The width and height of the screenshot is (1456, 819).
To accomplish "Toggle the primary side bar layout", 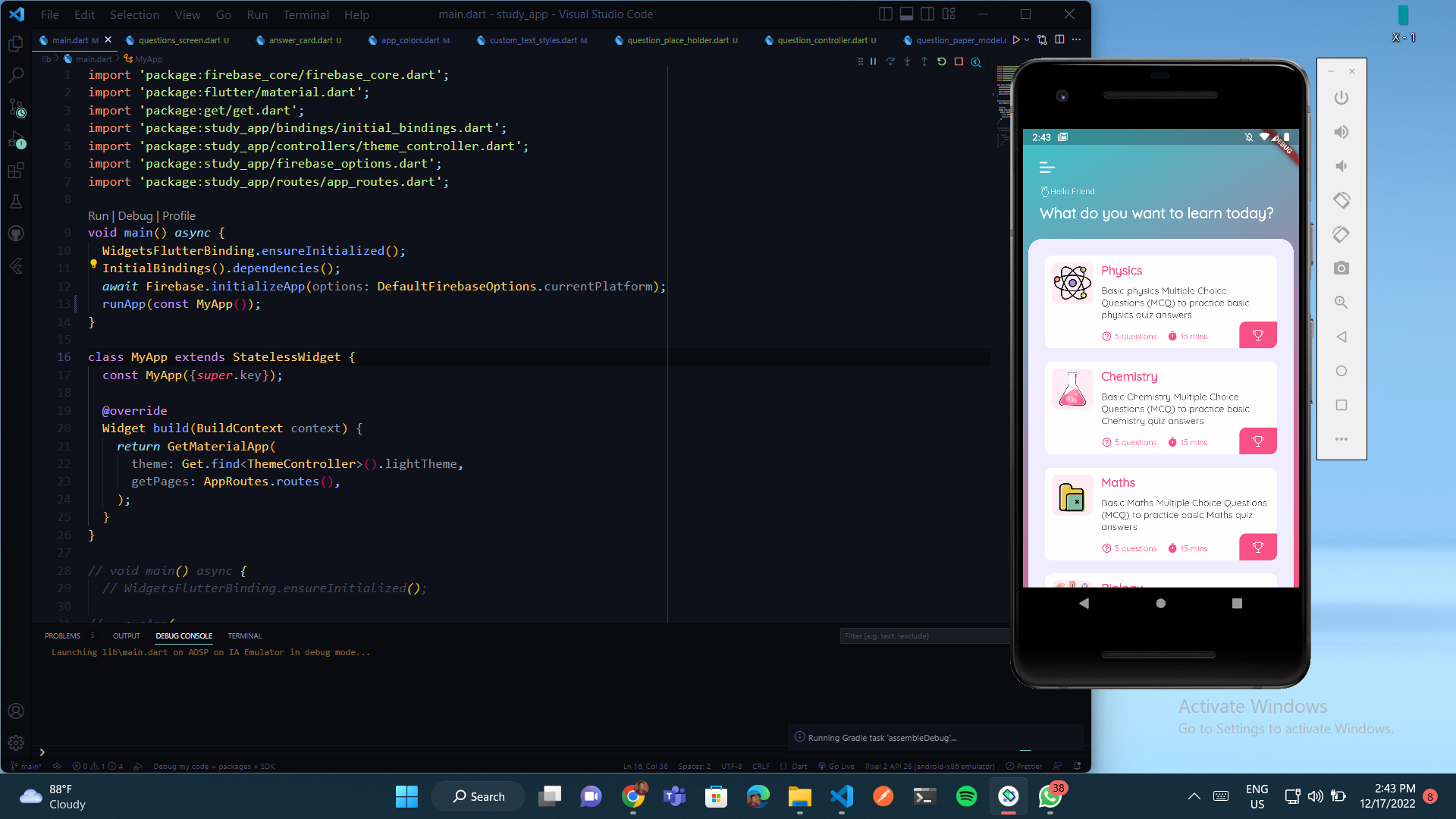I will point(885,14).
